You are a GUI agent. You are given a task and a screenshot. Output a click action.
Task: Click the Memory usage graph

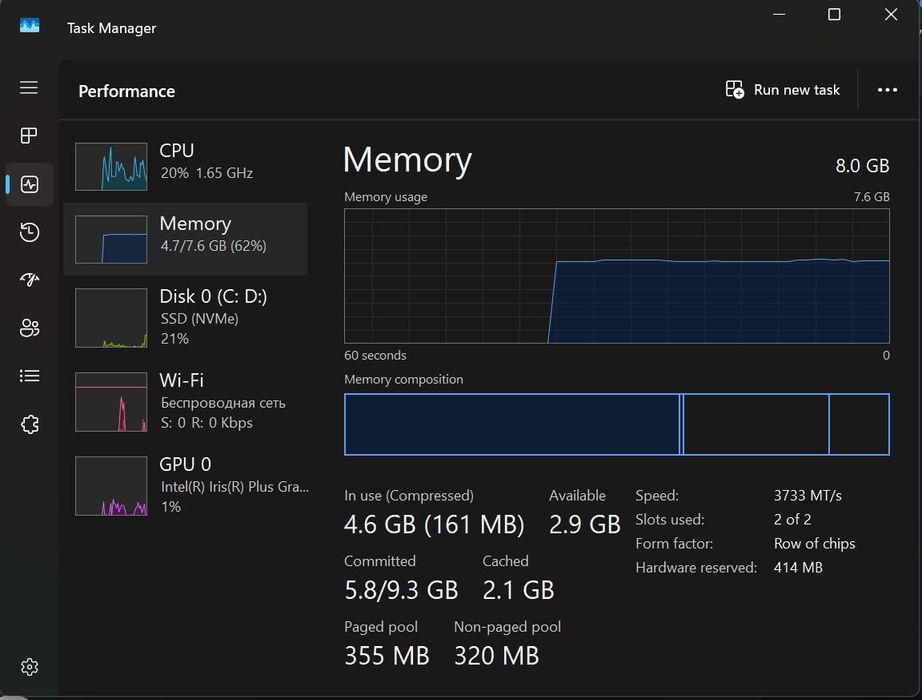[616, 276]
